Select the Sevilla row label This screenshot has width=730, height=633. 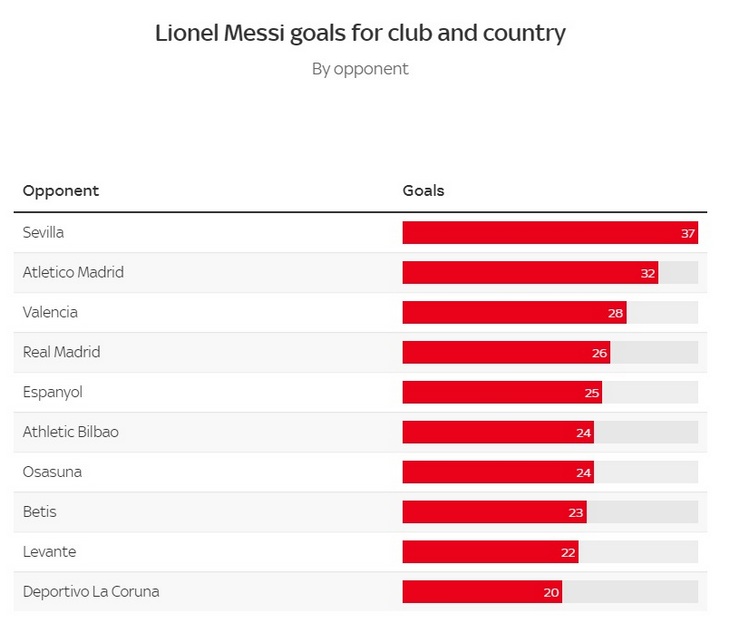[x=43, y=232]
